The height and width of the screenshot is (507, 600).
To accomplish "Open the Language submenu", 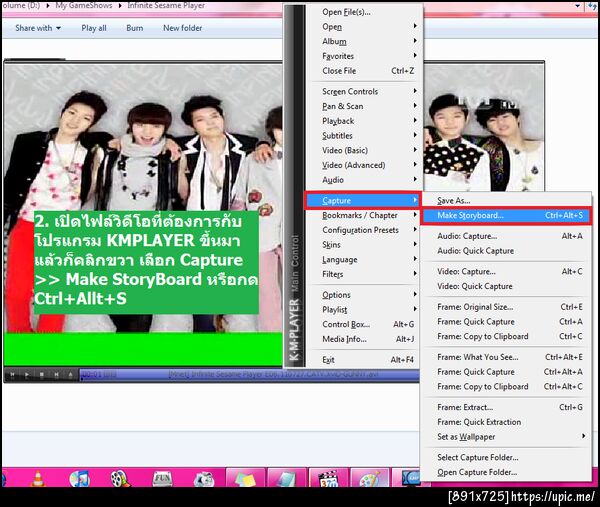I will tap(364, 259).
